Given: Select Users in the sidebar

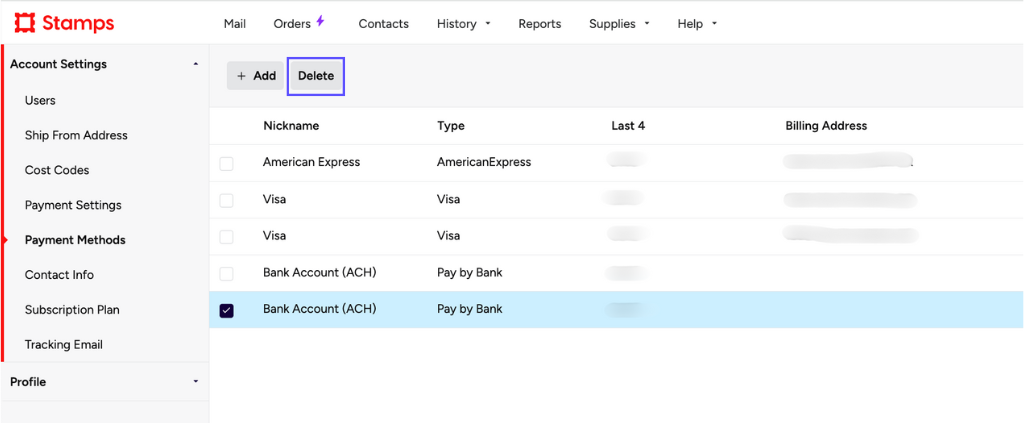Looking at the screenshot, I should [x=40, y=101].
